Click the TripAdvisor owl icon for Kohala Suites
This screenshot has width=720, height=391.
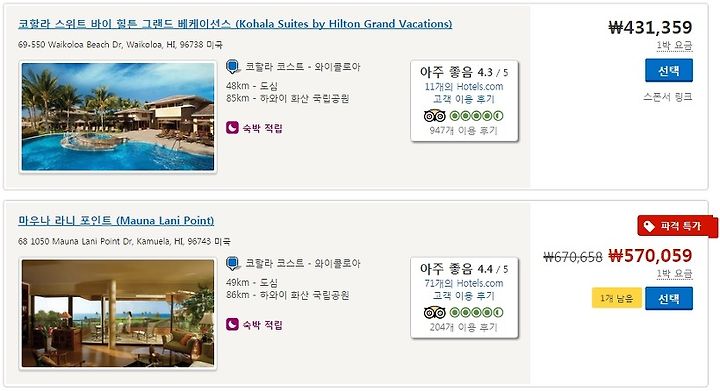click(x=434, y=116)
